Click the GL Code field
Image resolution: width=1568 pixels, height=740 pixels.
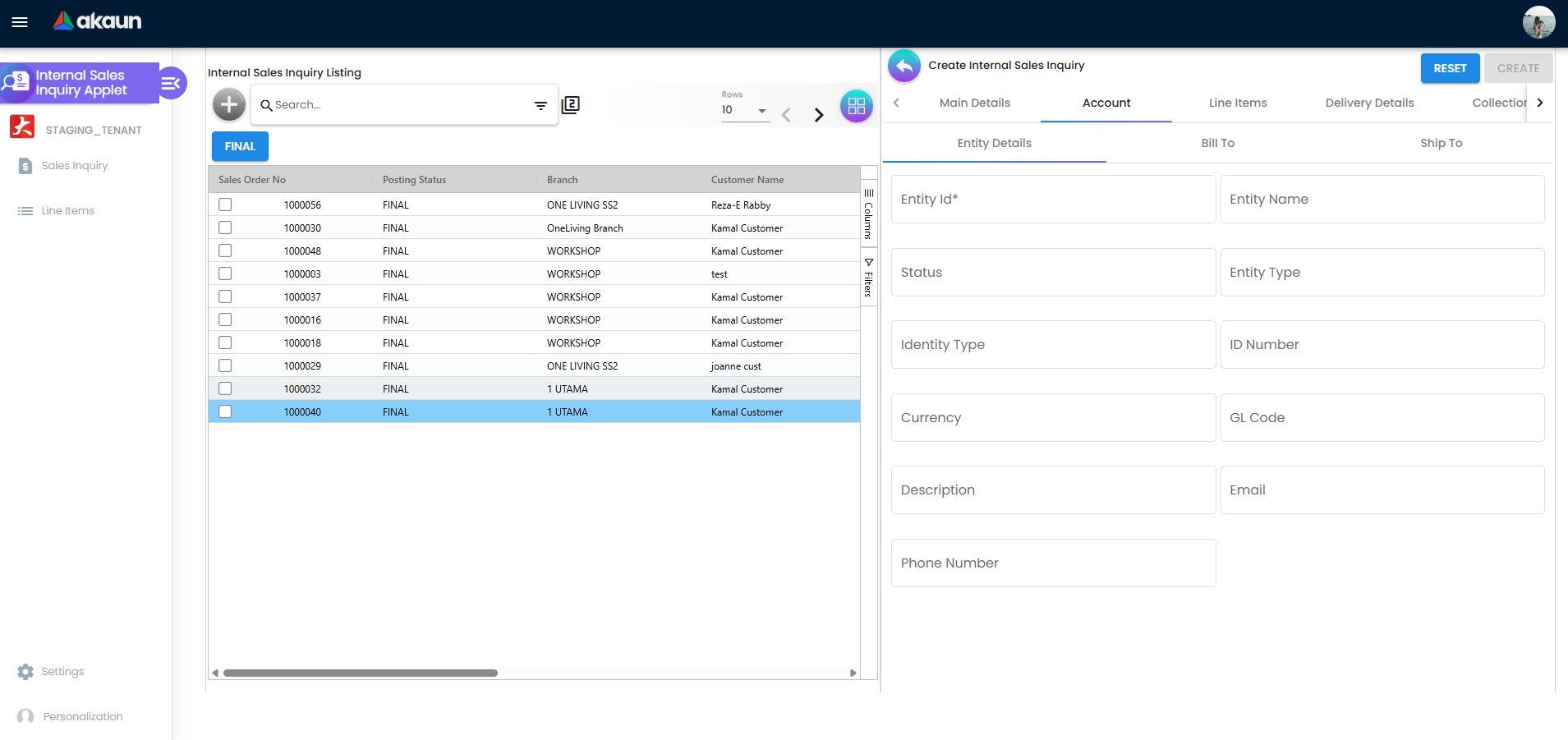(1382, 417)
